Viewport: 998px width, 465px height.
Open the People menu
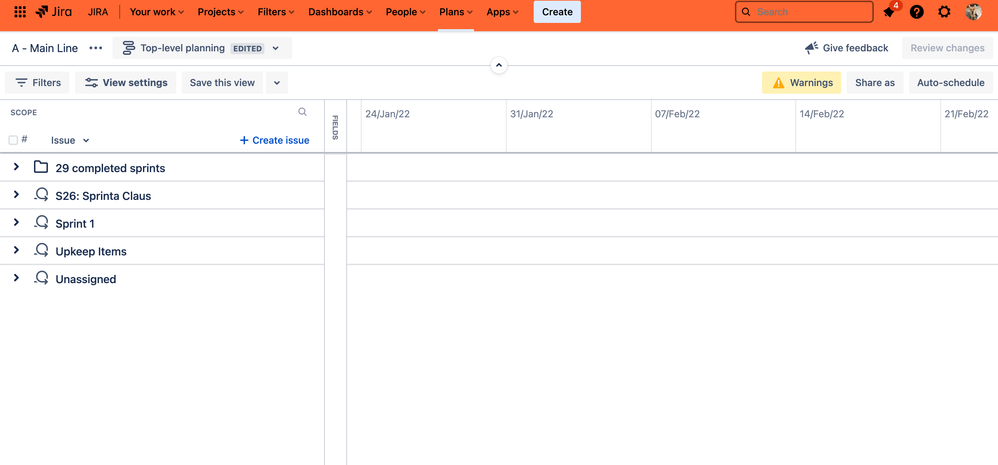point(405,11)
